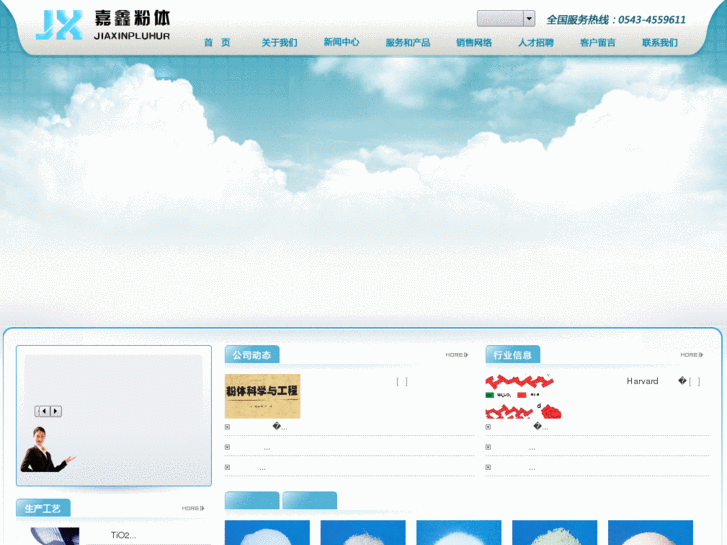Open the 客户留言 menu item
The width and height of the screenshot is (727, 545).
(598, 43)
